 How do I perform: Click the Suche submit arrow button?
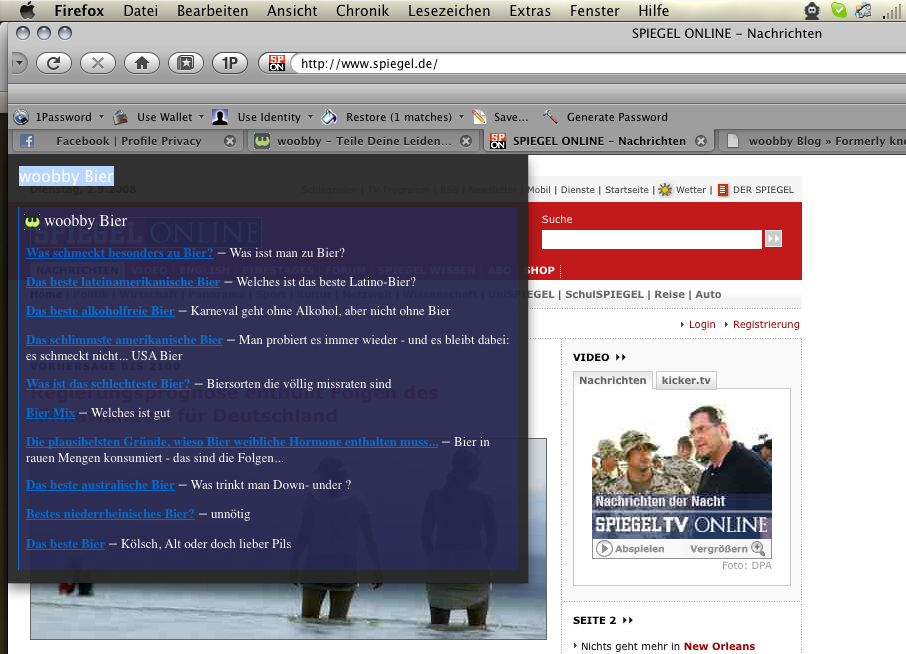tap(773, 239)
